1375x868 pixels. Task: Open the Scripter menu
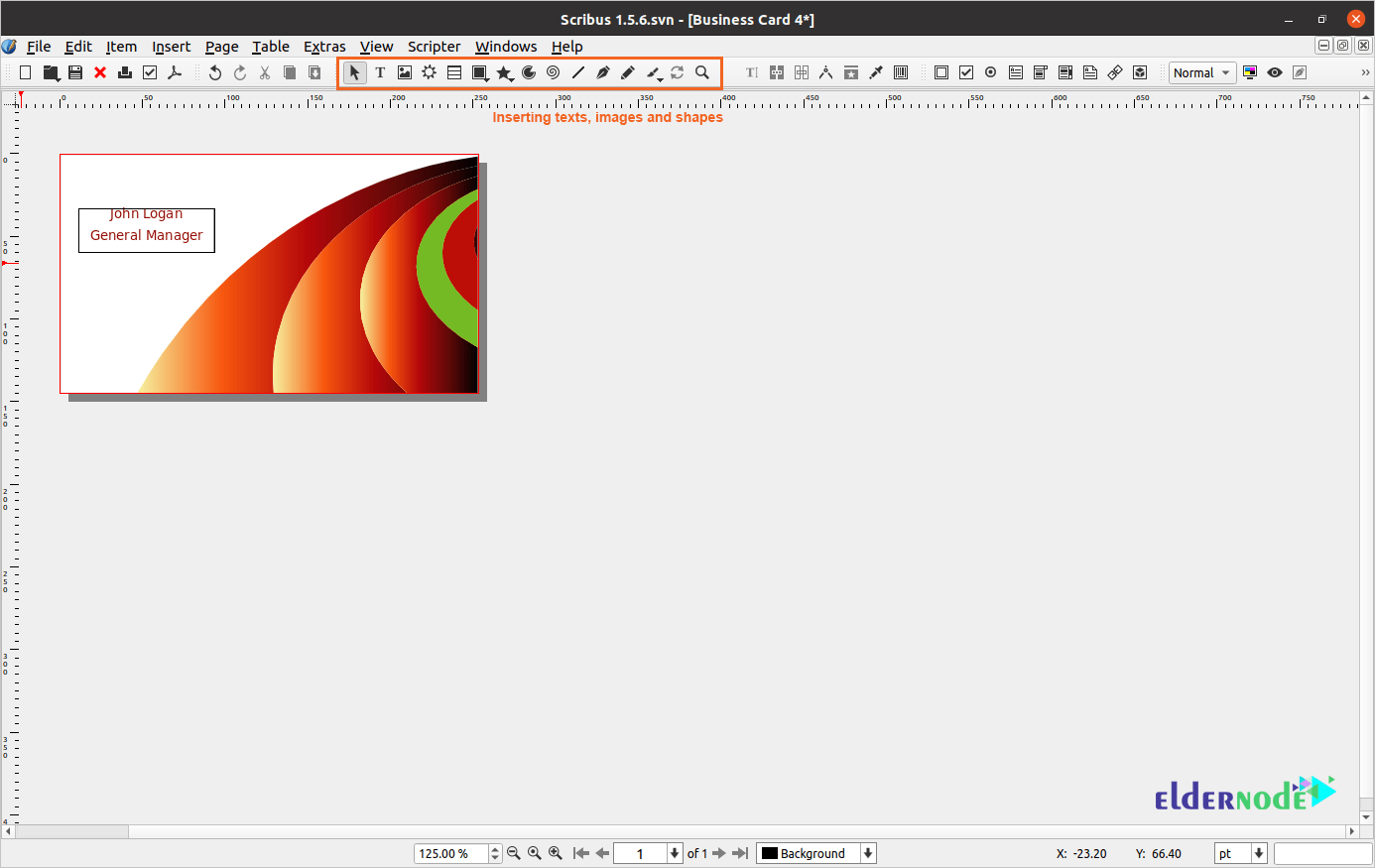435,47
